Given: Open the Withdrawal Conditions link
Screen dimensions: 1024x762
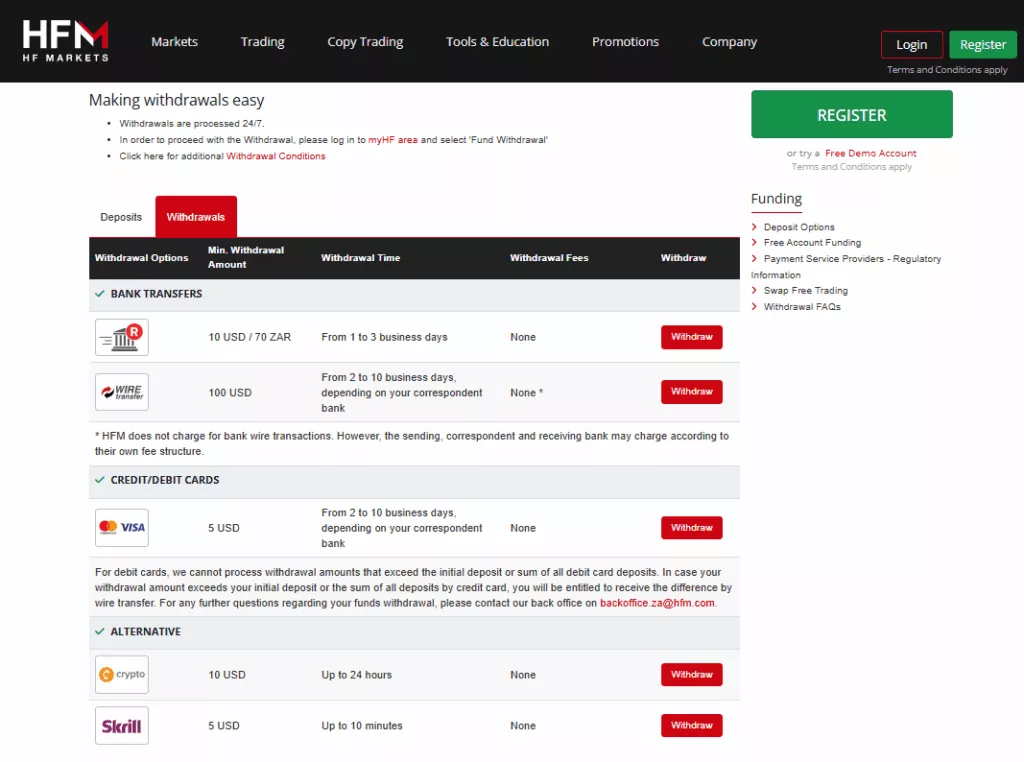Looking at the screenshot, I should (x=276, y=156).
